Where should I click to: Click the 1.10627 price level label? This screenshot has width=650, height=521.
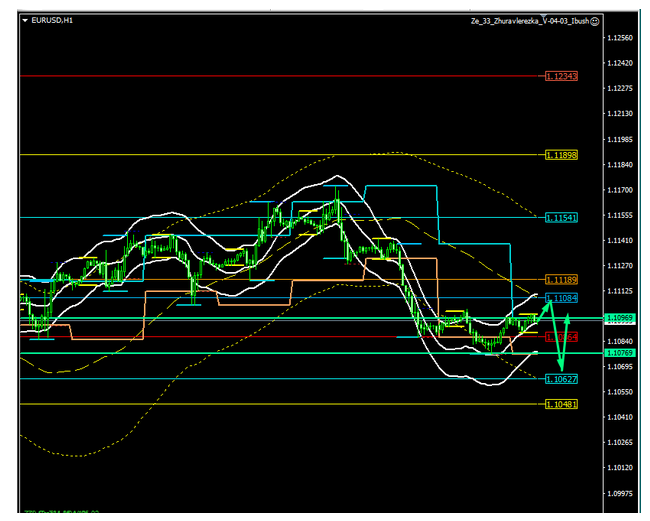coord(561,379)
